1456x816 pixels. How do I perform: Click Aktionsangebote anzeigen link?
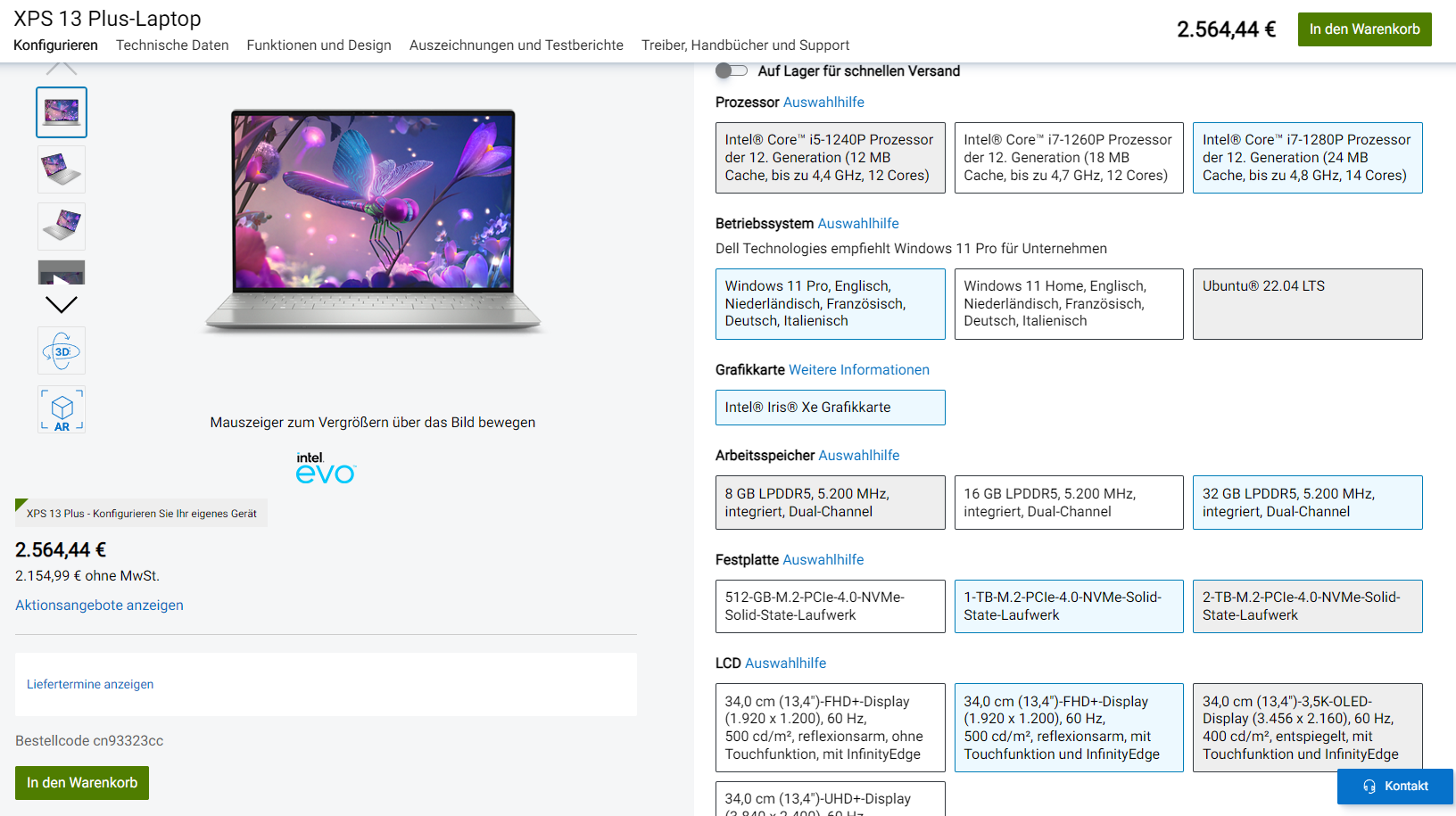pyautogui.click(x=99, y=606)
